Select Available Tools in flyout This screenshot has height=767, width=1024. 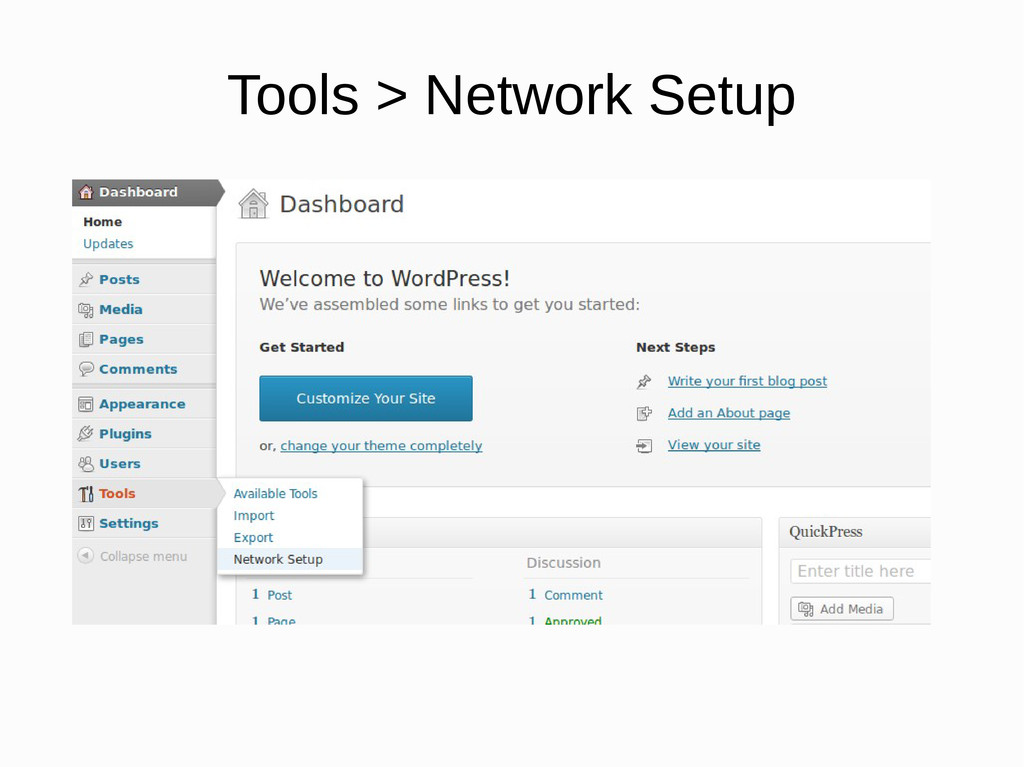pos(276,494)
